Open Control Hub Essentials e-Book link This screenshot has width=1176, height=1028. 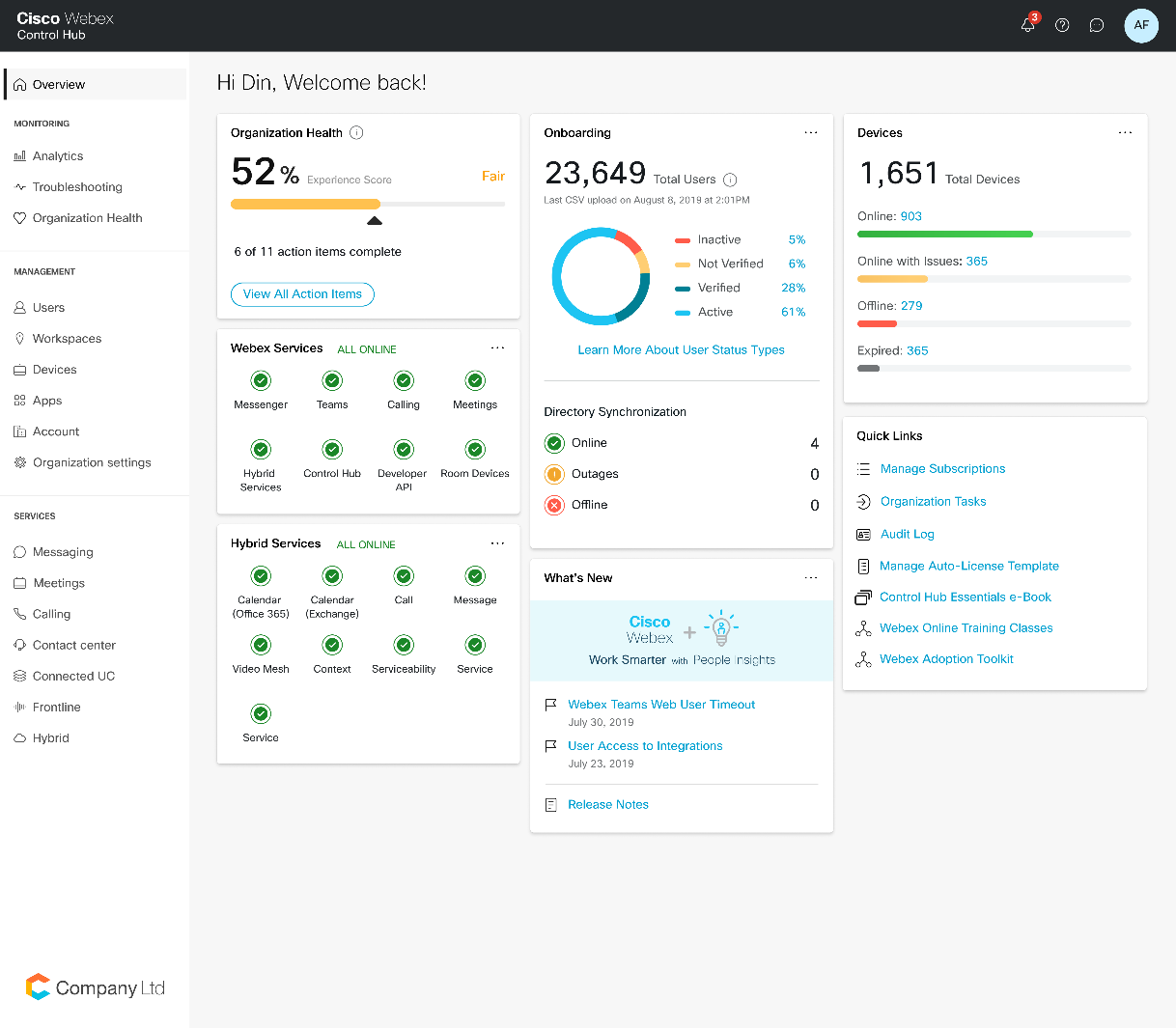click(x=966, y=597)
